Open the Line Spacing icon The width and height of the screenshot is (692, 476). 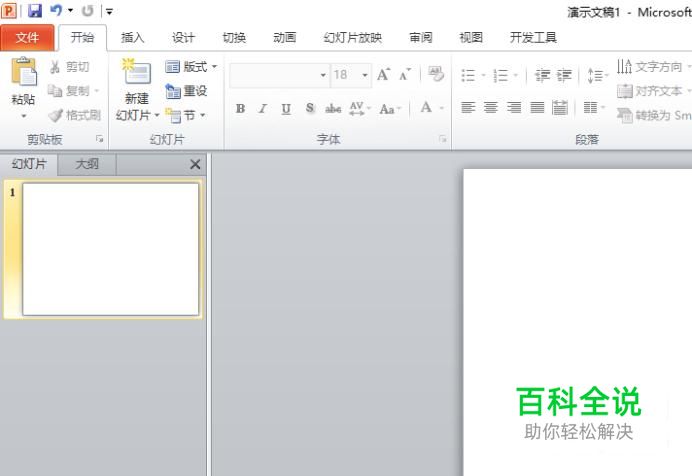(x=597, y=75)
